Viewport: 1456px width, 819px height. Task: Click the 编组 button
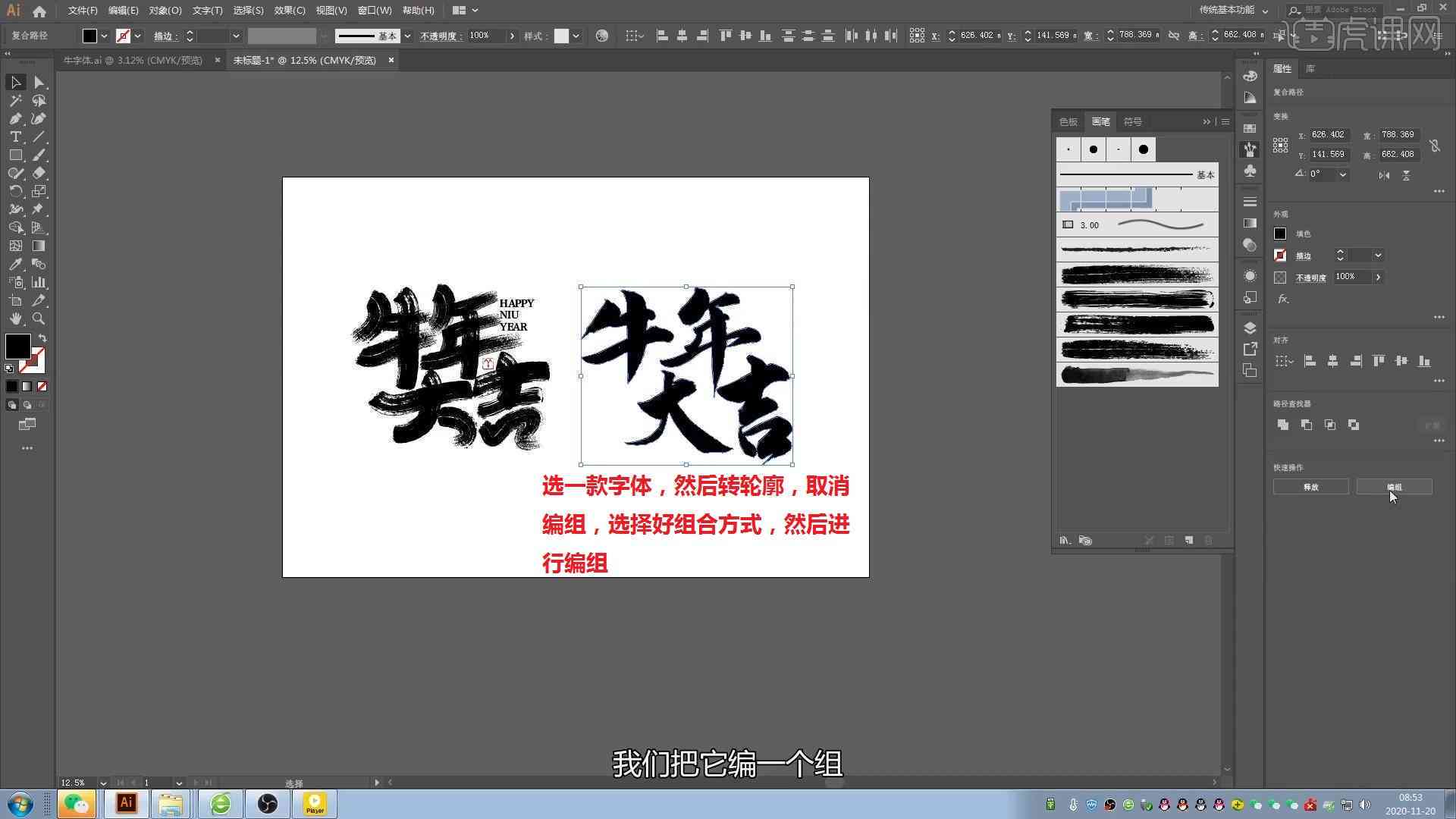[x=1394, y=487]
